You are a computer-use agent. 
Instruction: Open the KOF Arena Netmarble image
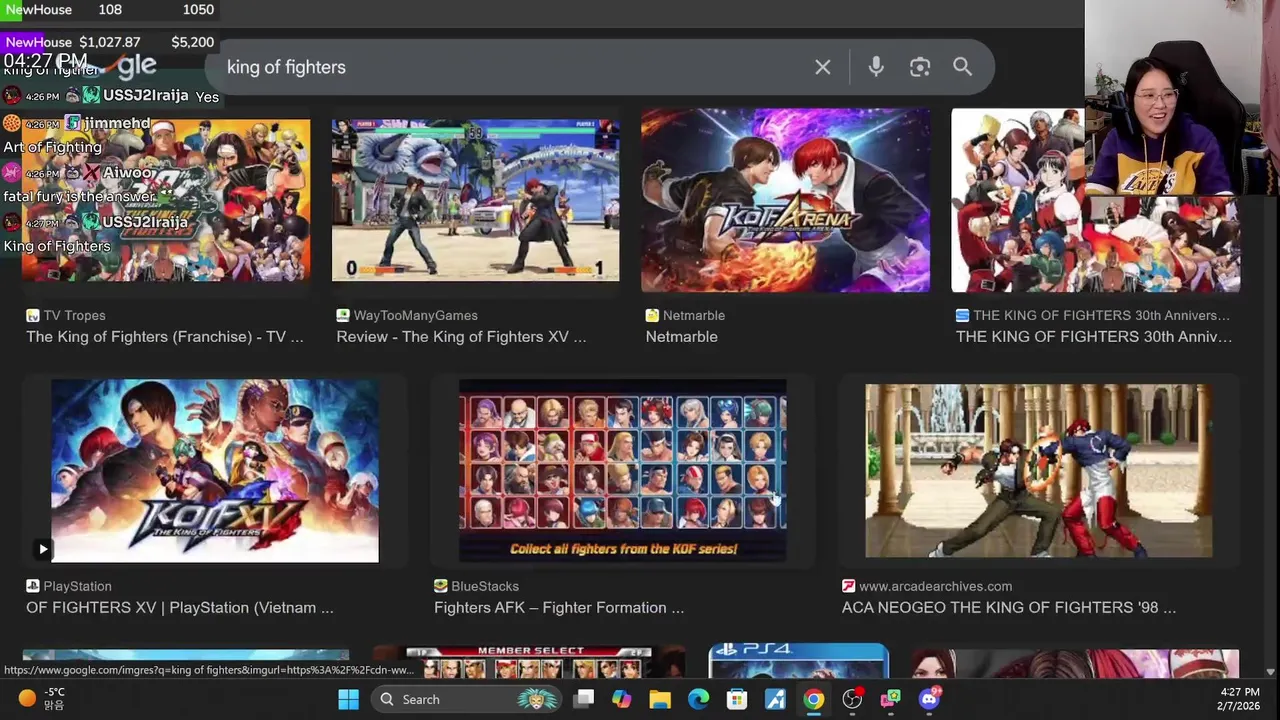click(x=785, y=200)
